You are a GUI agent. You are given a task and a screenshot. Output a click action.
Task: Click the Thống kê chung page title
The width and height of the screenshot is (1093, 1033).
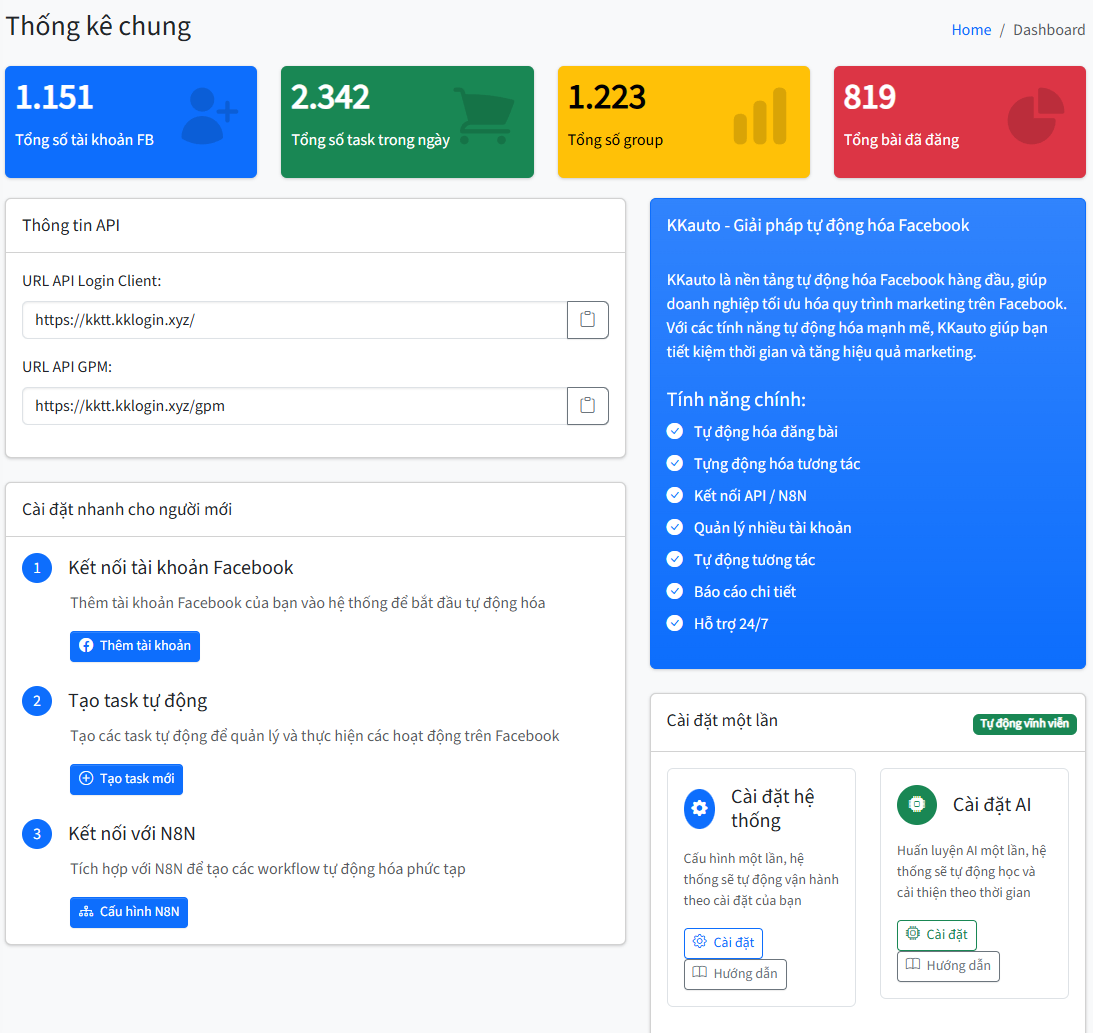click(98, 26)
